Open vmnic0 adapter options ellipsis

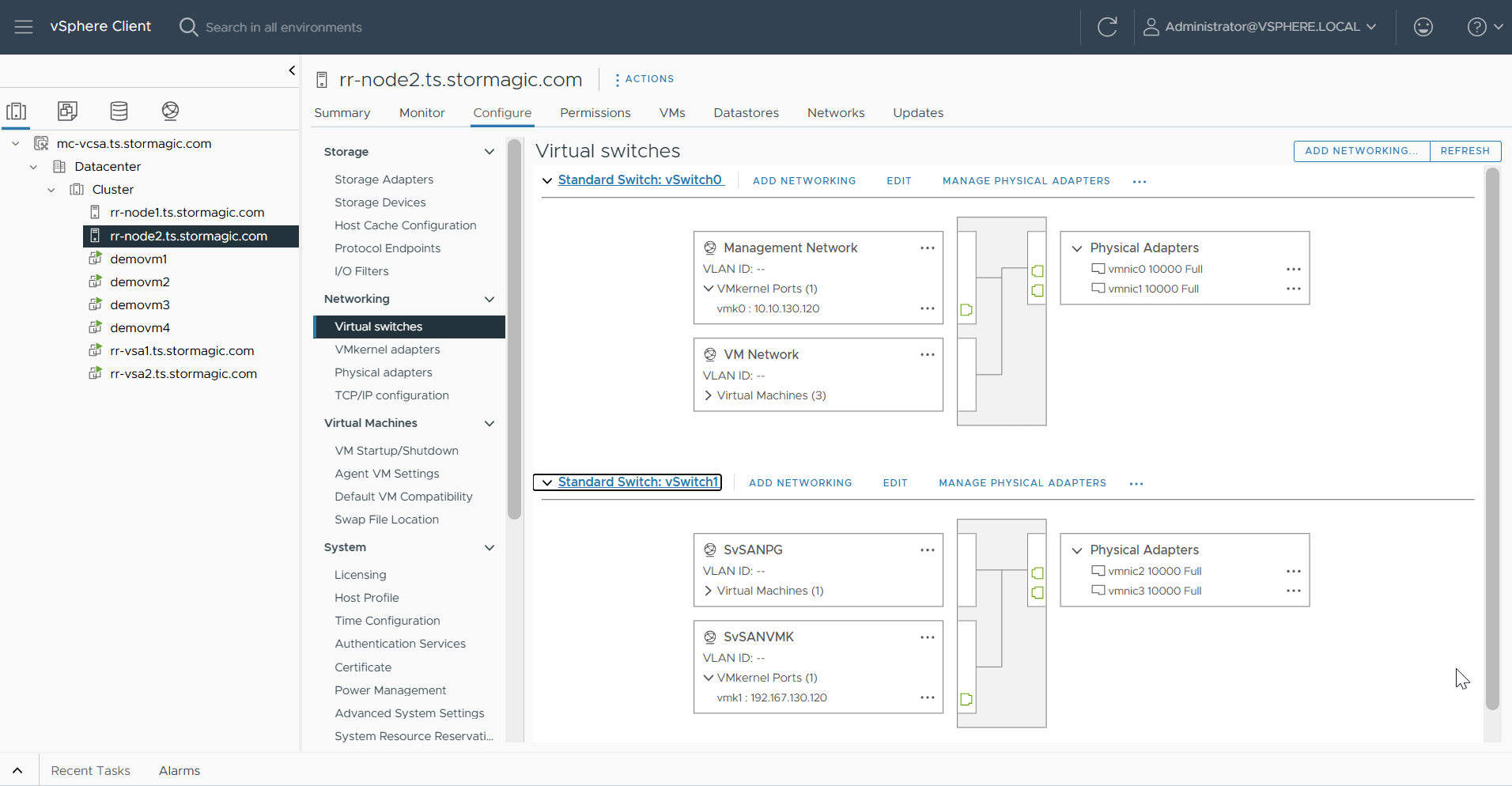(x=1294, y=269)
